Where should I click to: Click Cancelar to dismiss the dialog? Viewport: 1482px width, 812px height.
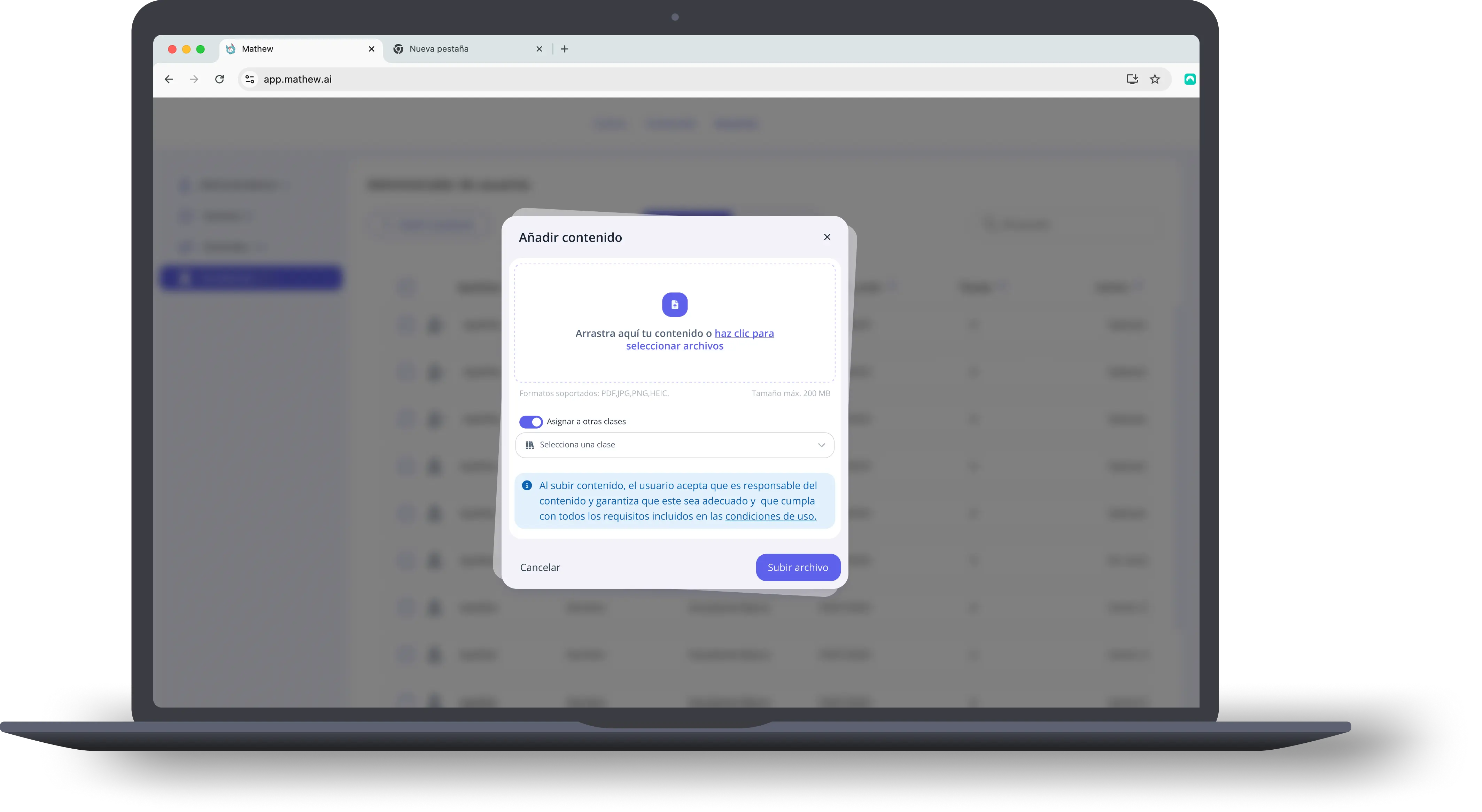[x=540, y=567]
